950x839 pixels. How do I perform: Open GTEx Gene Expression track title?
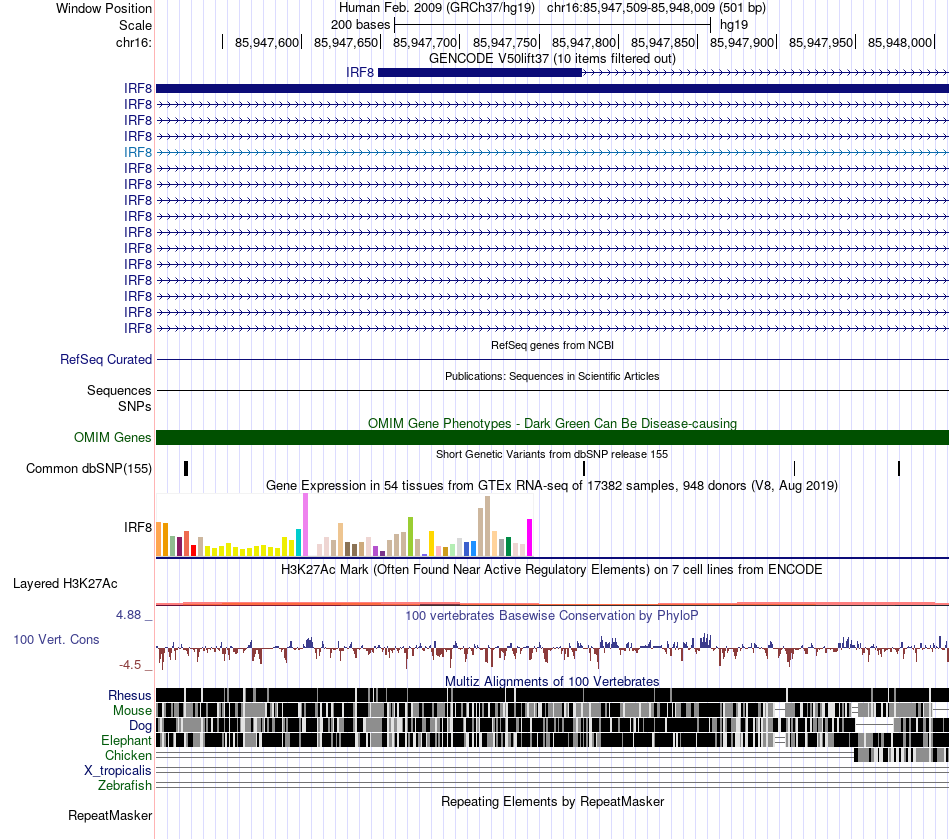click(x=552, y=486)
